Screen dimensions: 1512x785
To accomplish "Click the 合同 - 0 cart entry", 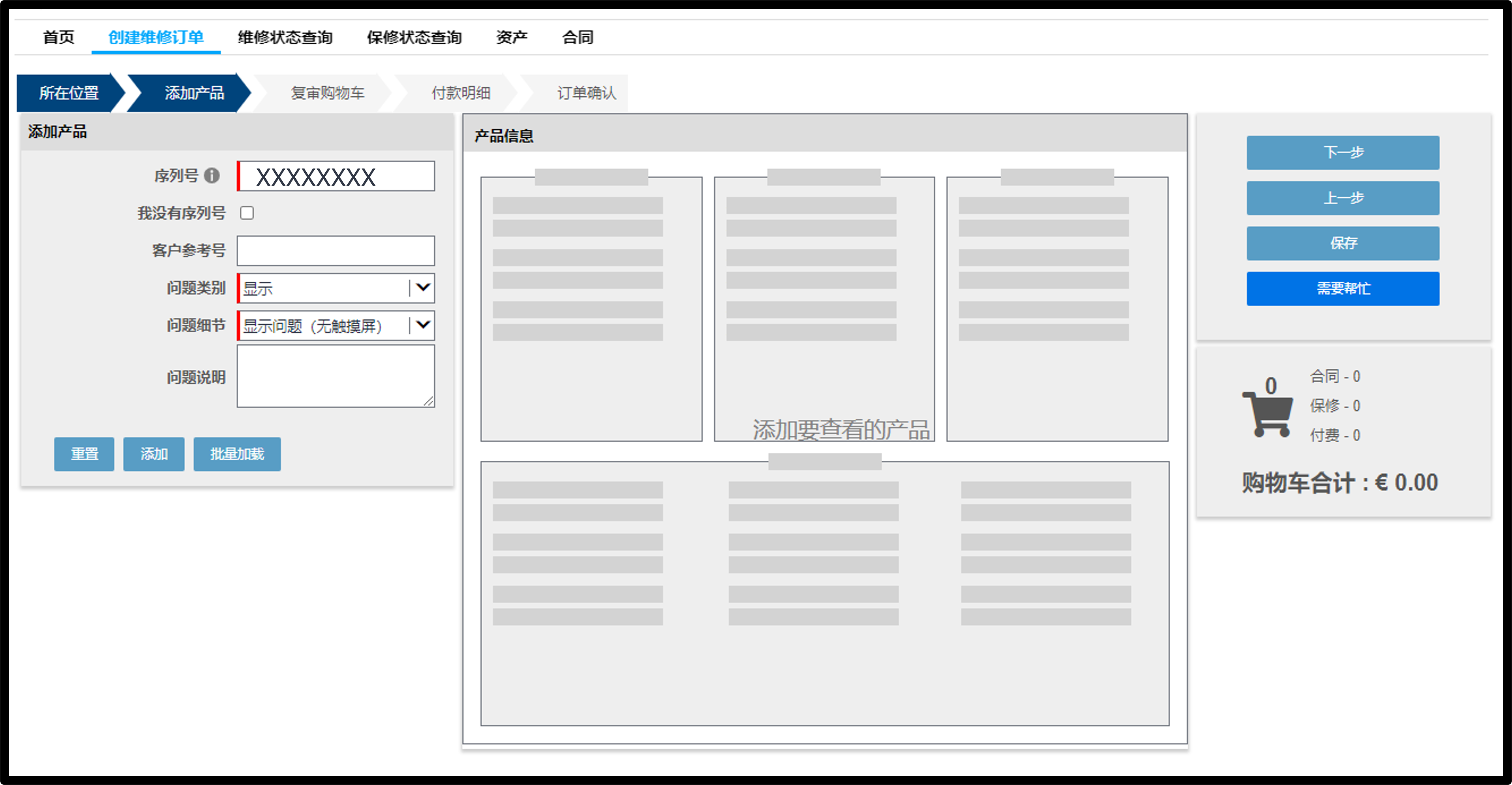I will tap(1335, 376).
